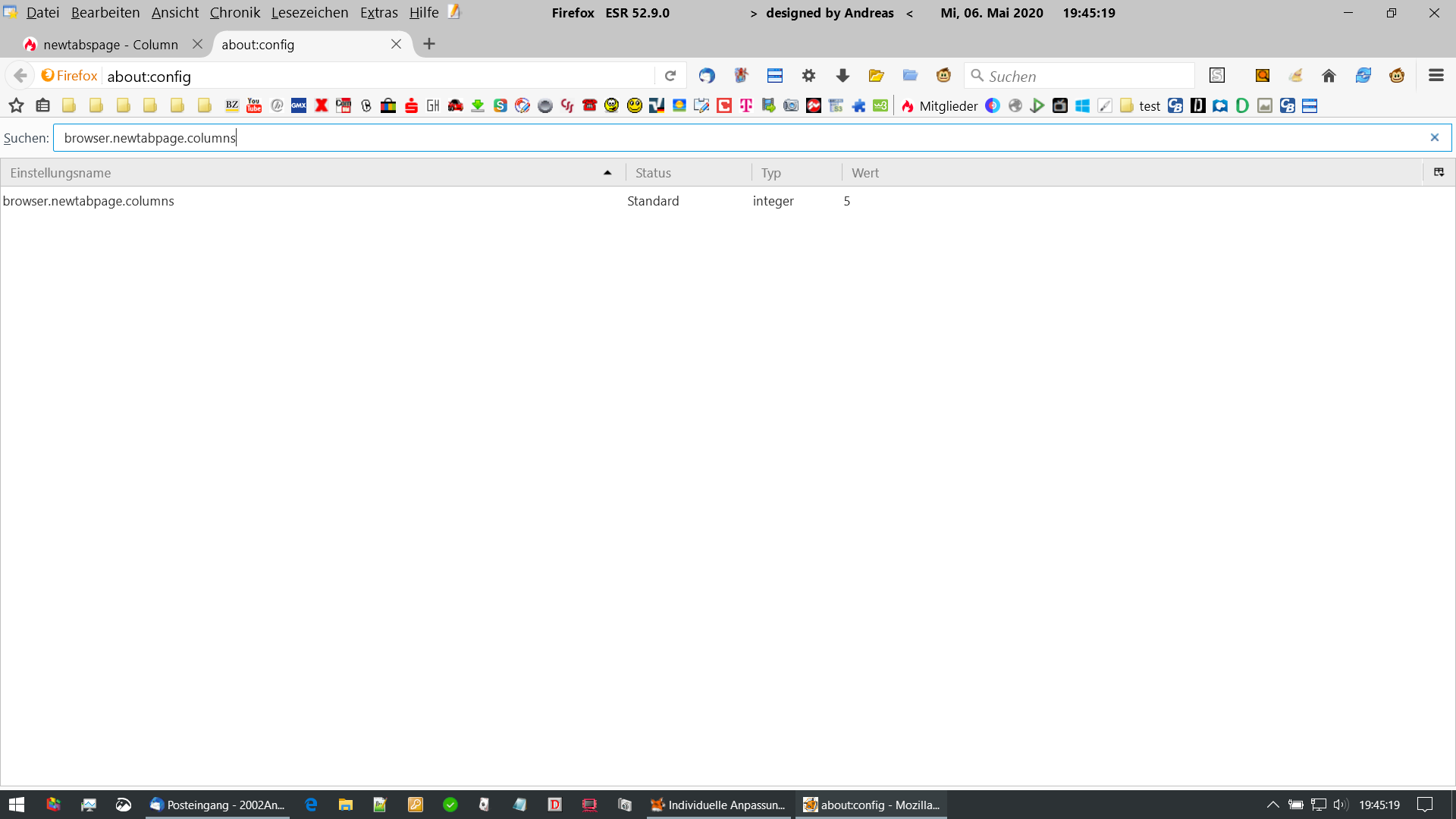Screen dimensions: 1456x819
Task: Open the Extras menu
Action: tap(378, 13)
